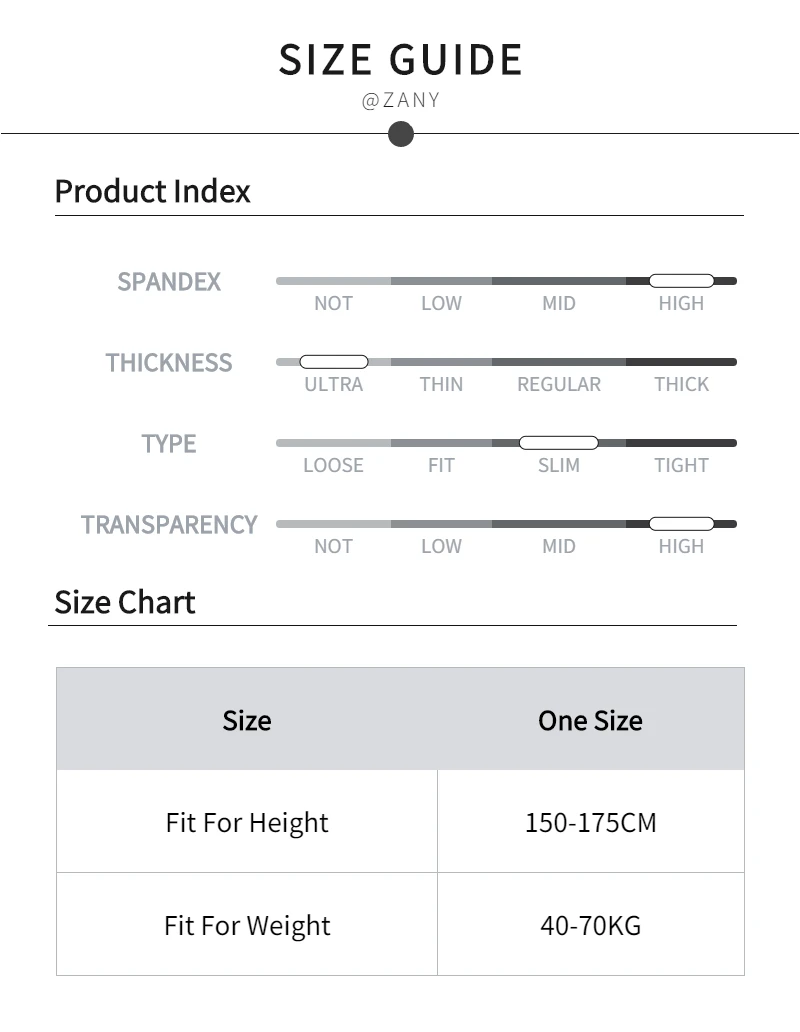The width and height of the screenshot is (800, 1032).
Task: Click the 40-70KG weight cell
Action: click(590, 926)
